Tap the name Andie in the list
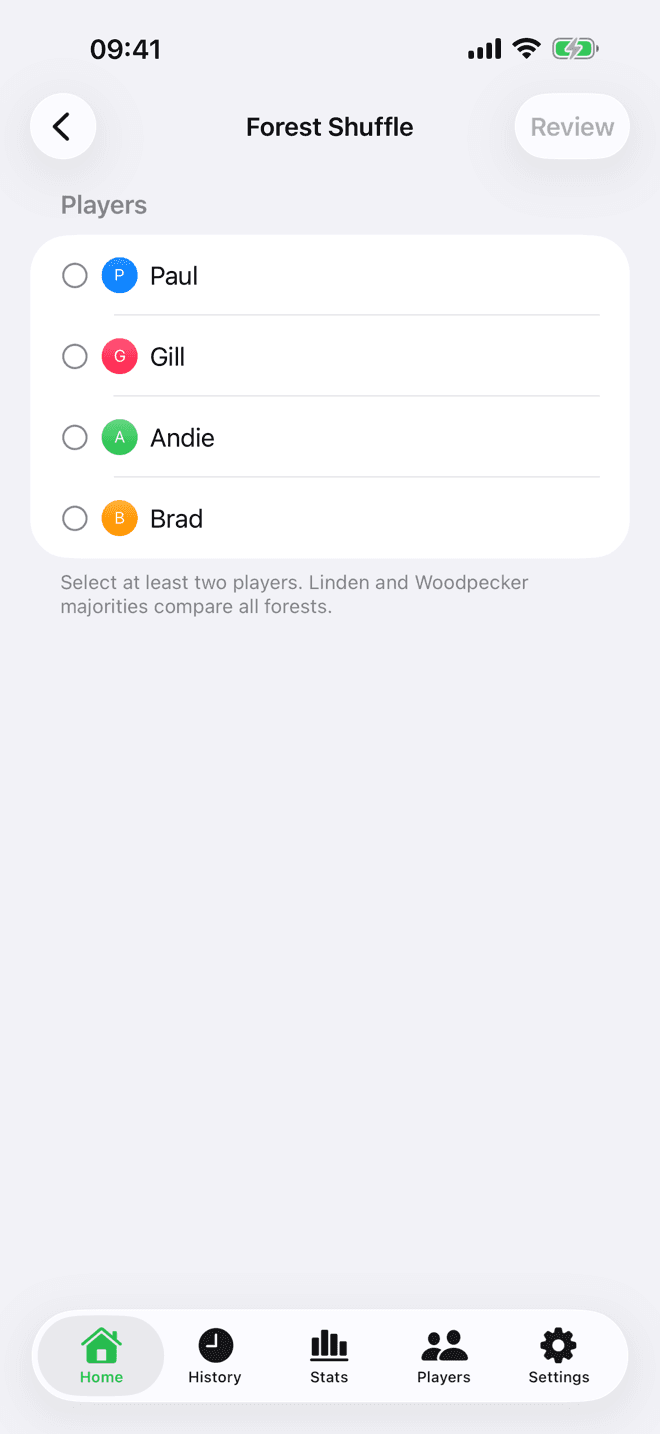 click(x=182, y=438)
